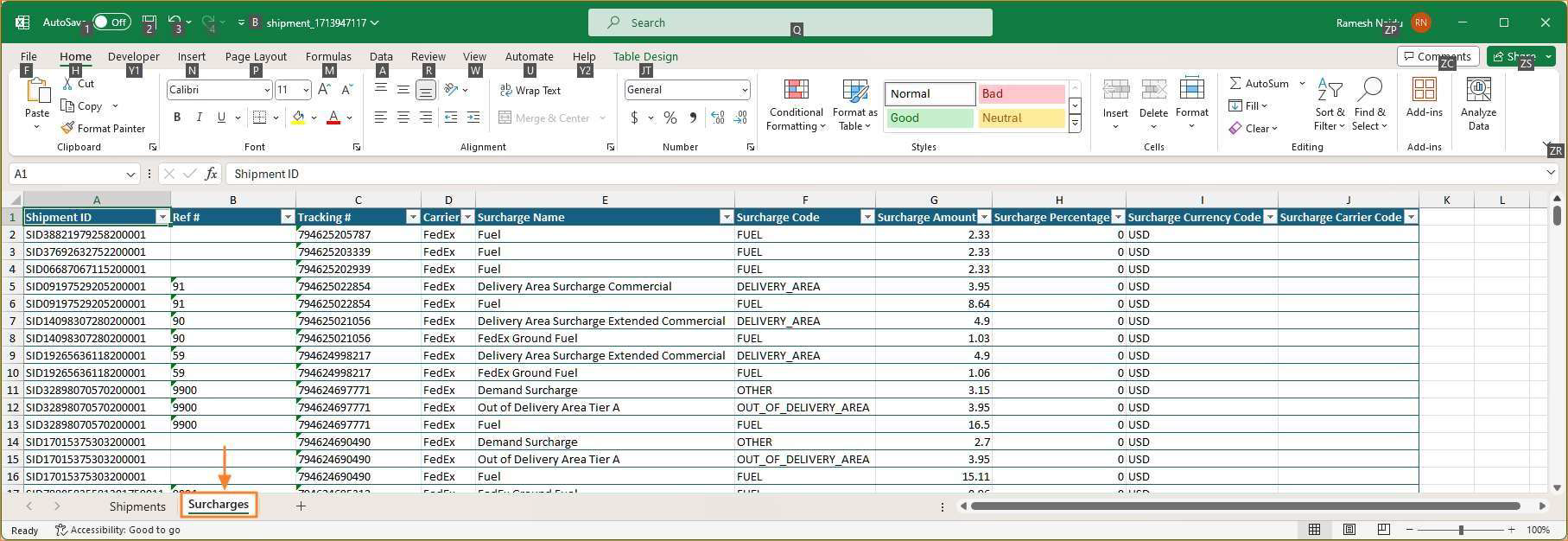
Task: Switch to the Shipments sheet tab
Action: [x=137, y=506]
